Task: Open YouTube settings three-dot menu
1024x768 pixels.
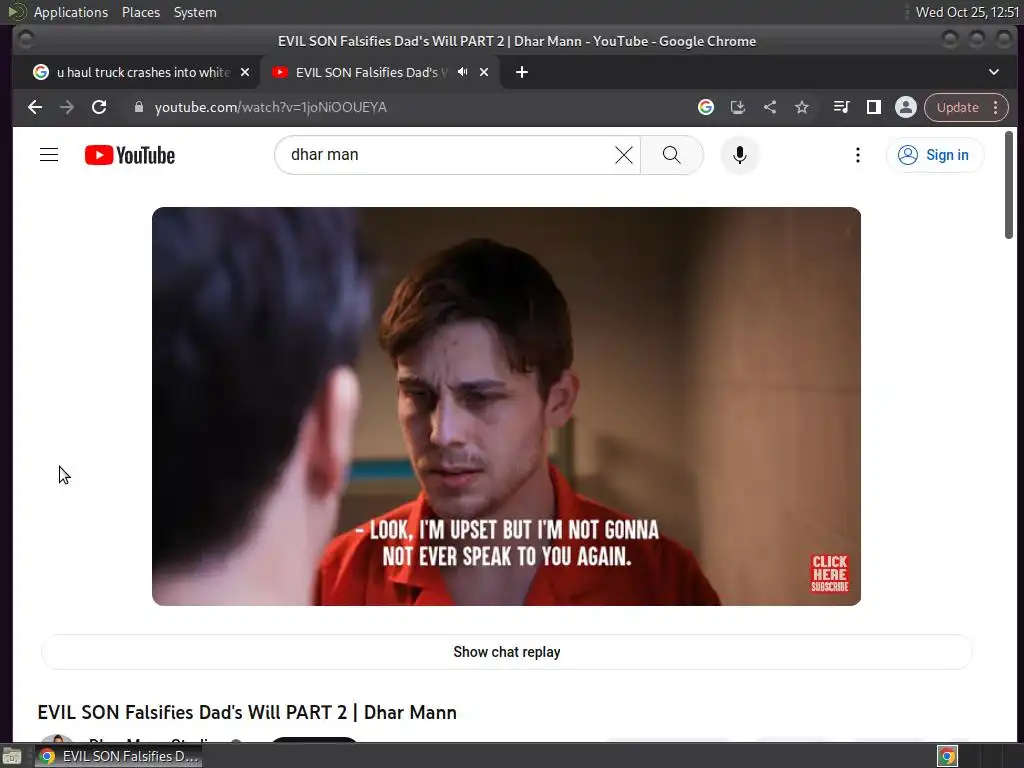Action: 857,155
